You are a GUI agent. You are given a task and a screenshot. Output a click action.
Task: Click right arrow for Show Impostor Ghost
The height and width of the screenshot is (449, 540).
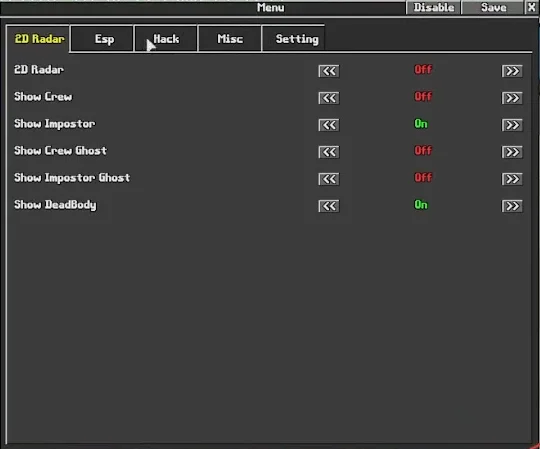[512, 179]
